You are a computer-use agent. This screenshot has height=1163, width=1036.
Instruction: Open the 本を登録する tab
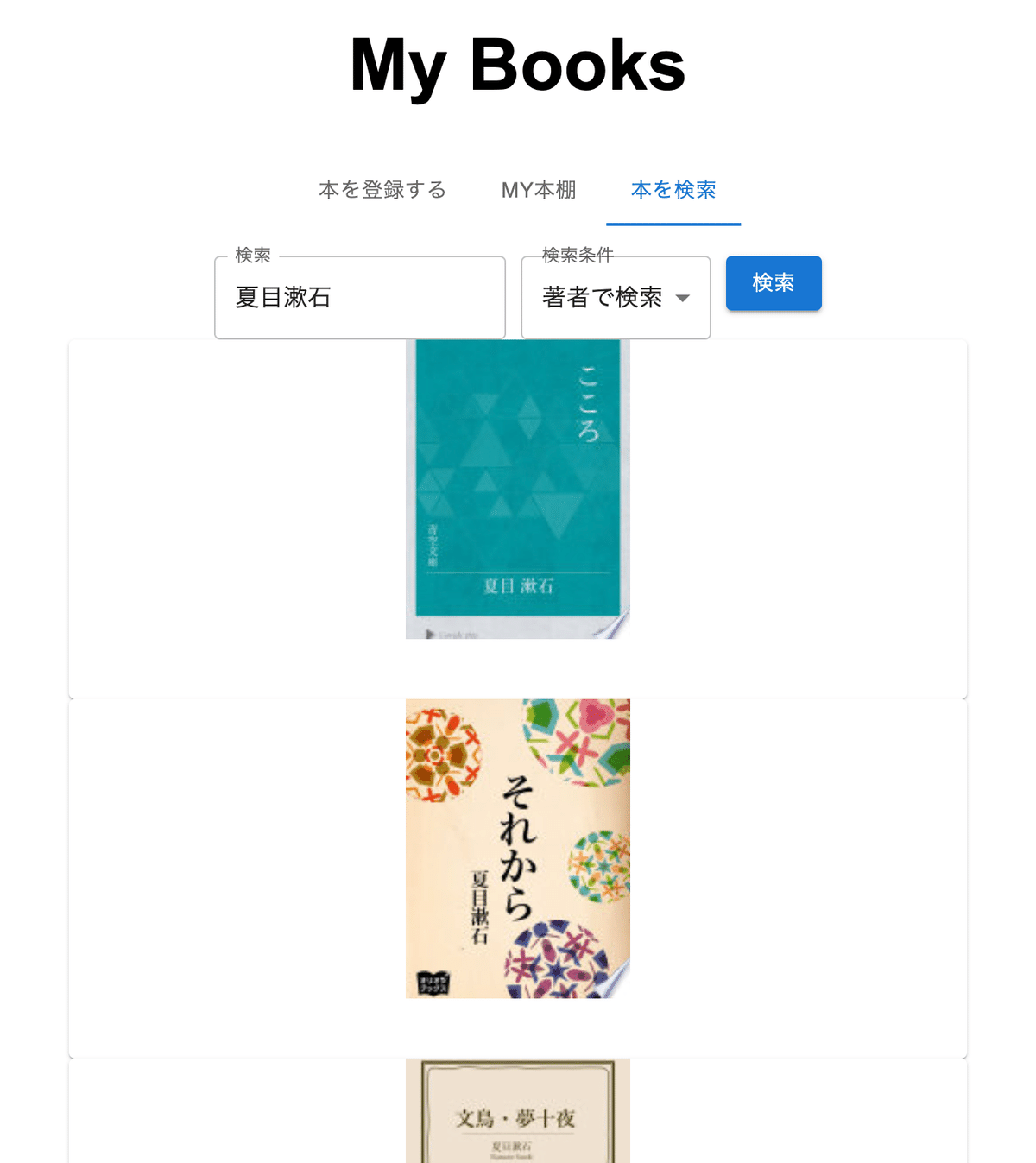pyautogui.click(x=382, y=190)
